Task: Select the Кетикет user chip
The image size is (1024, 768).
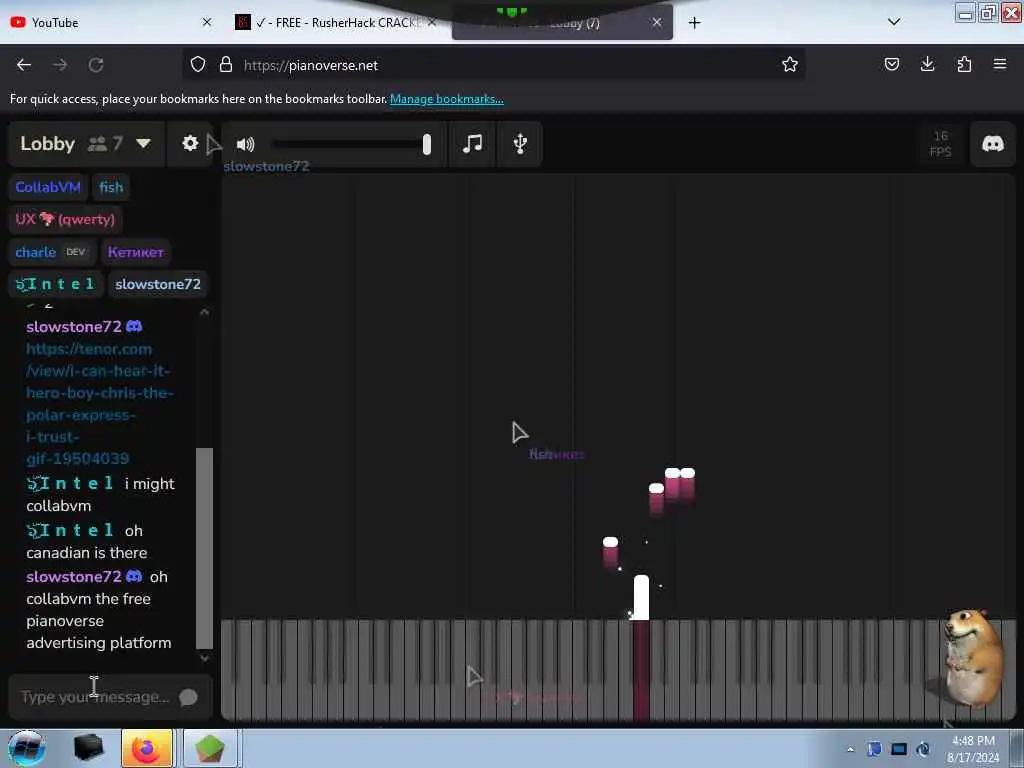Action: point(136,252)
